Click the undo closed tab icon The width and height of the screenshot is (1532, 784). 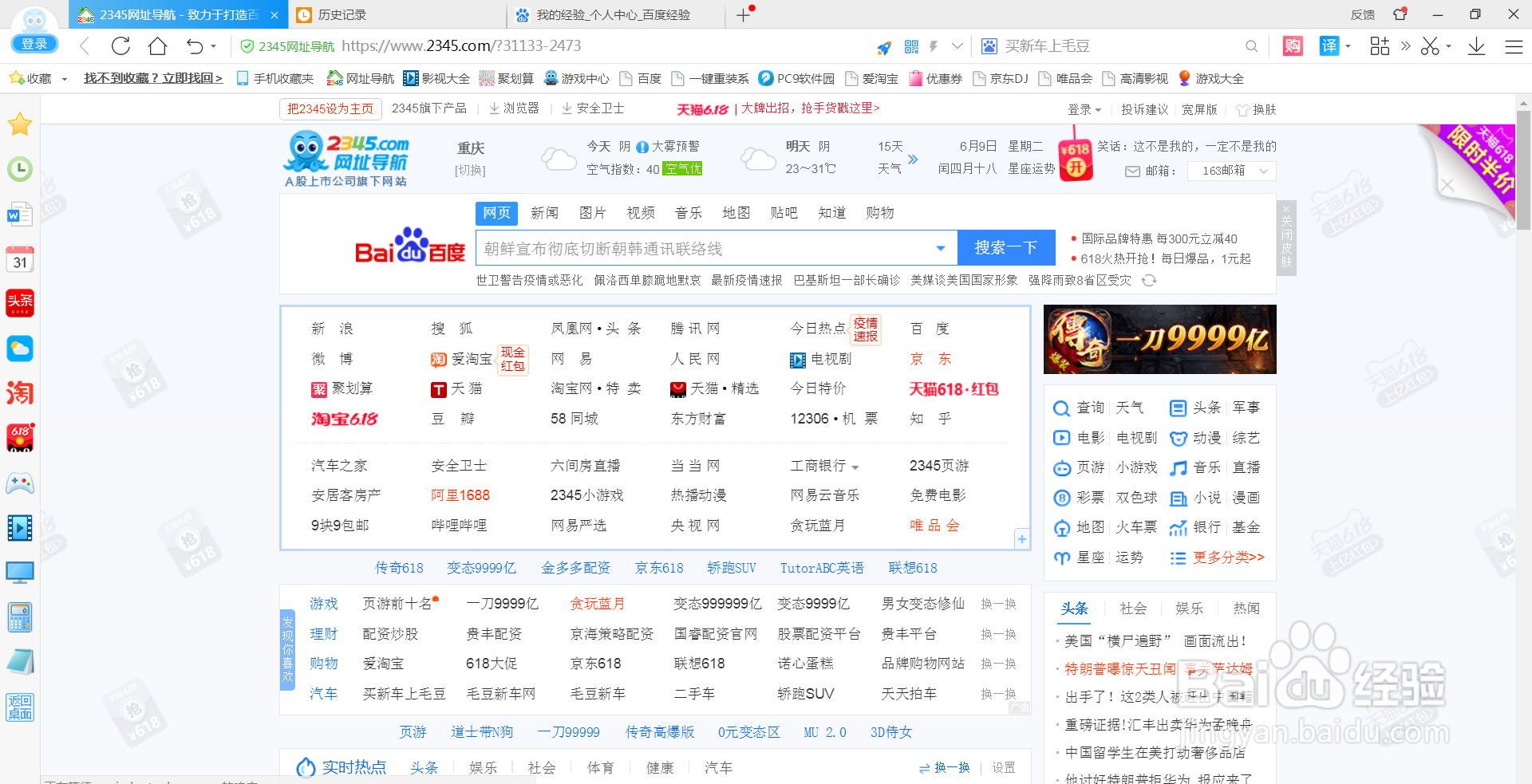[195, 46]
